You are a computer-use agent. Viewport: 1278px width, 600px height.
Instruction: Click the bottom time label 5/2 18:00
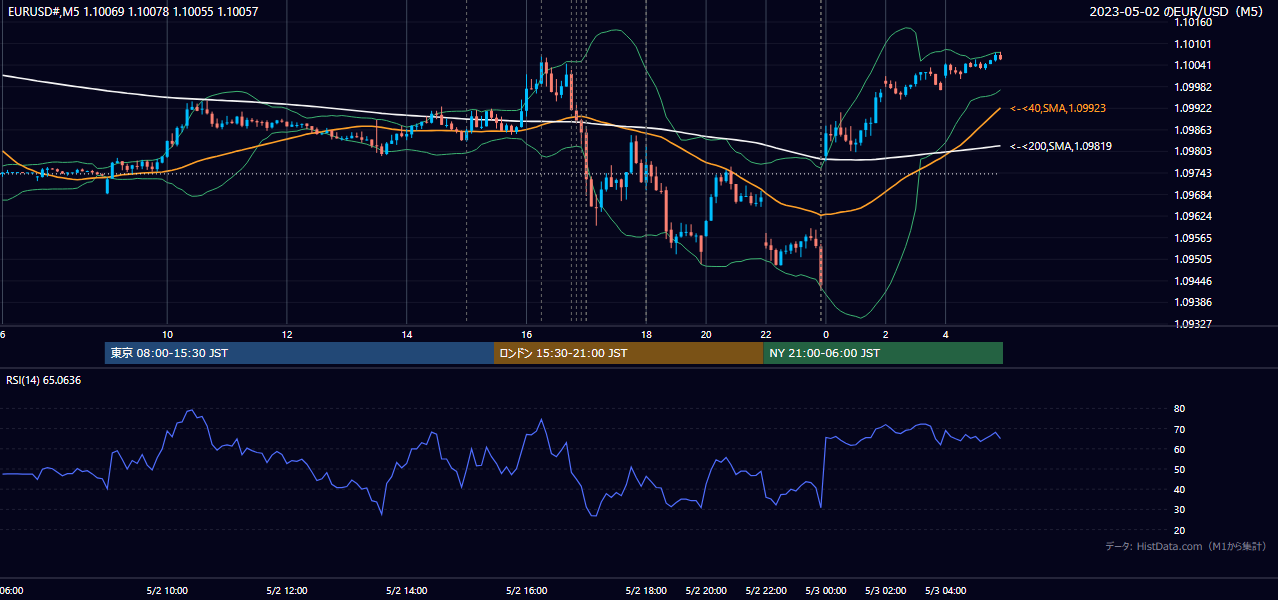coord(646,591)
